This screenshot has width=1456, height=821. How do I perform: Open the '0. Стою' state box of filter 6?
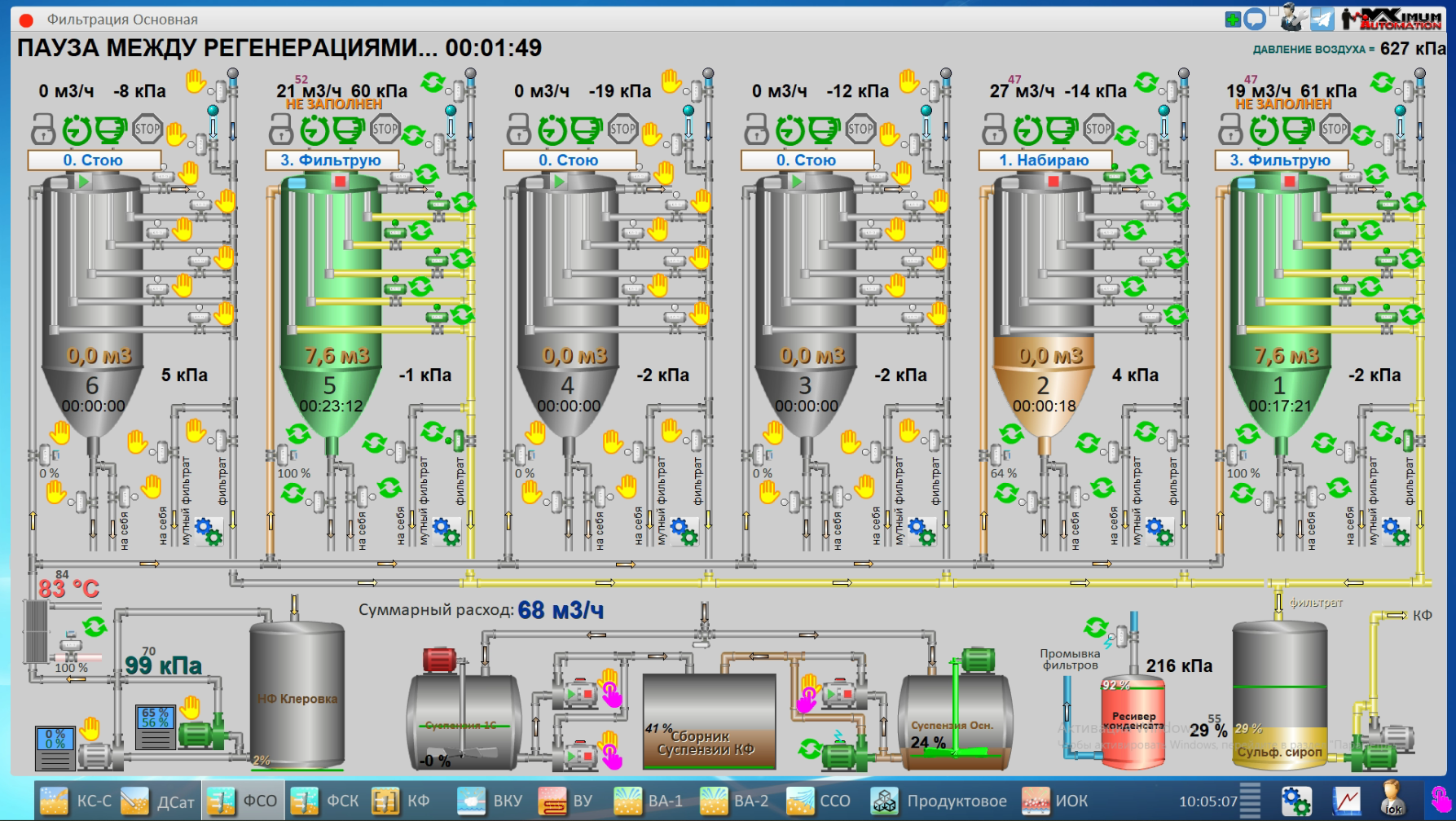coord(94,160)
